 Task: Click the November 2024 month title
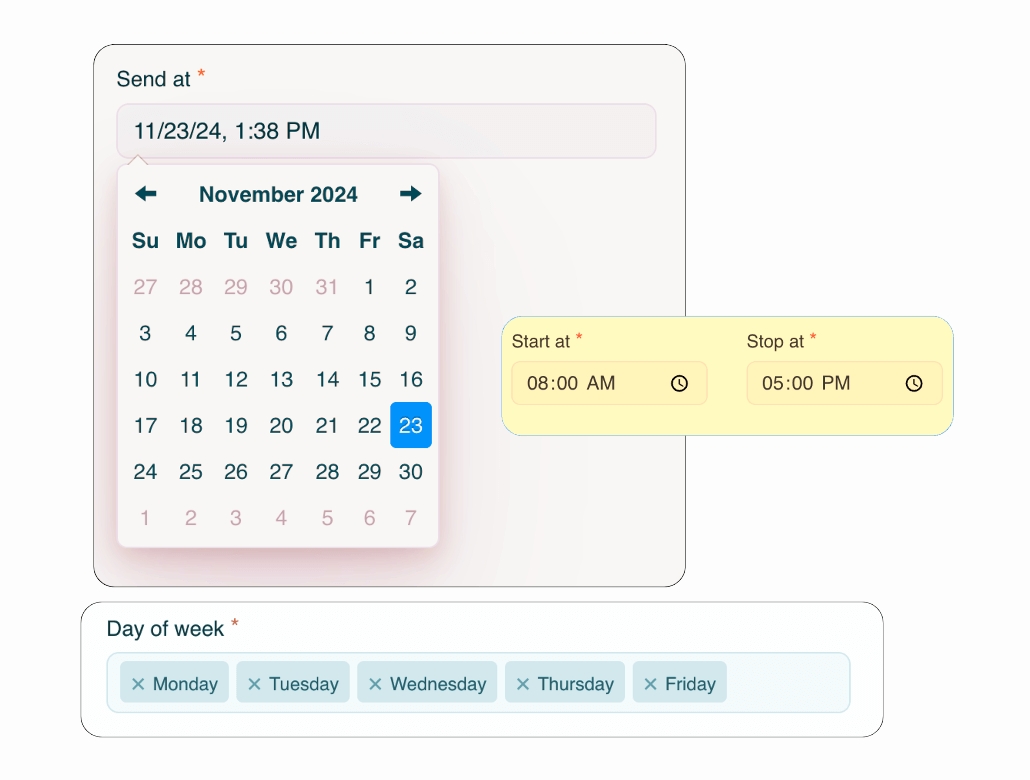pos(279,195)
